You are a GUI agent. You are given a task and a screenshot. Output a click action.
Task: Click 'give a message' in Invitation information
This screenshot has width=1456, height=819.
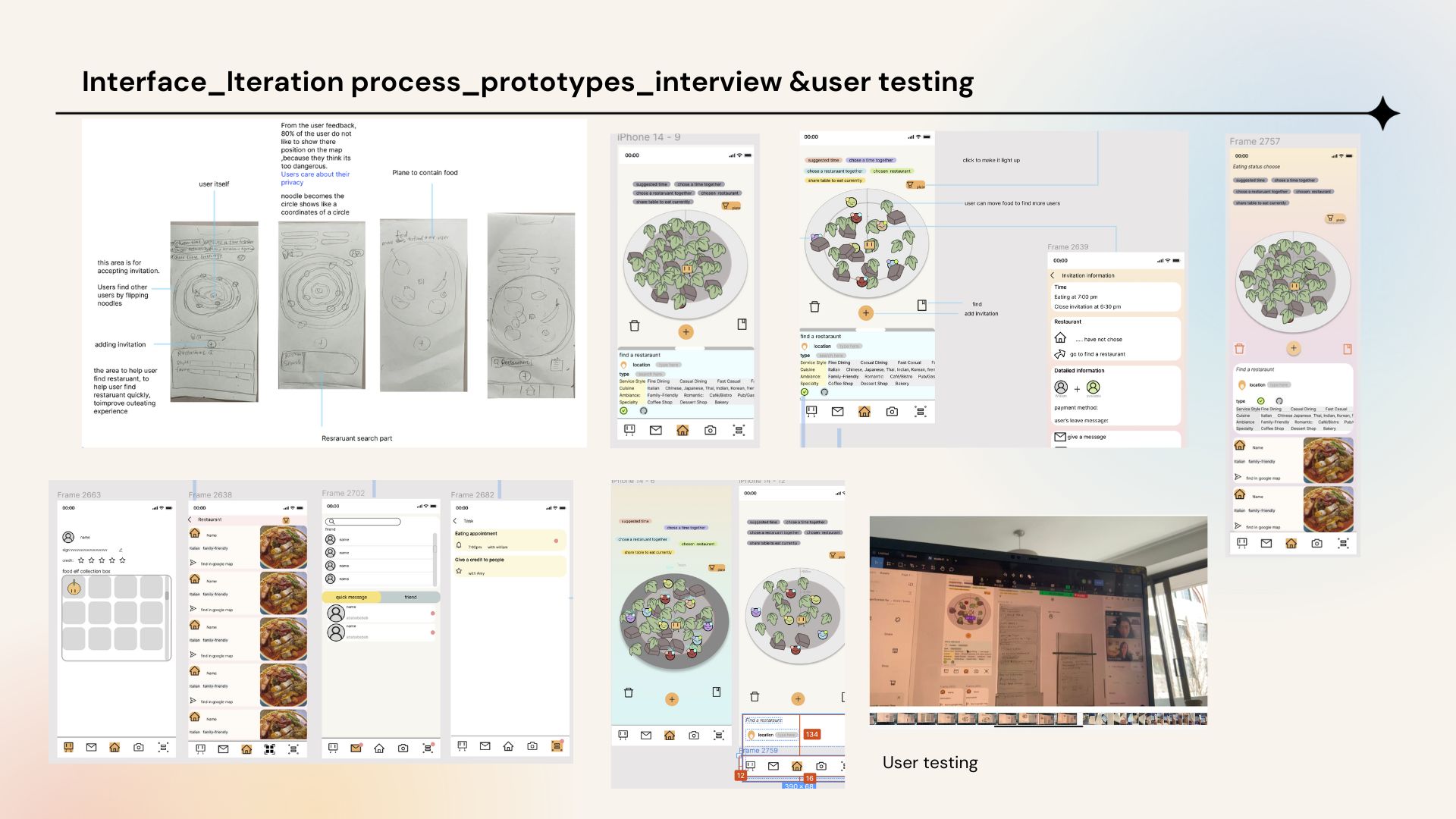tap(1087, 437)
